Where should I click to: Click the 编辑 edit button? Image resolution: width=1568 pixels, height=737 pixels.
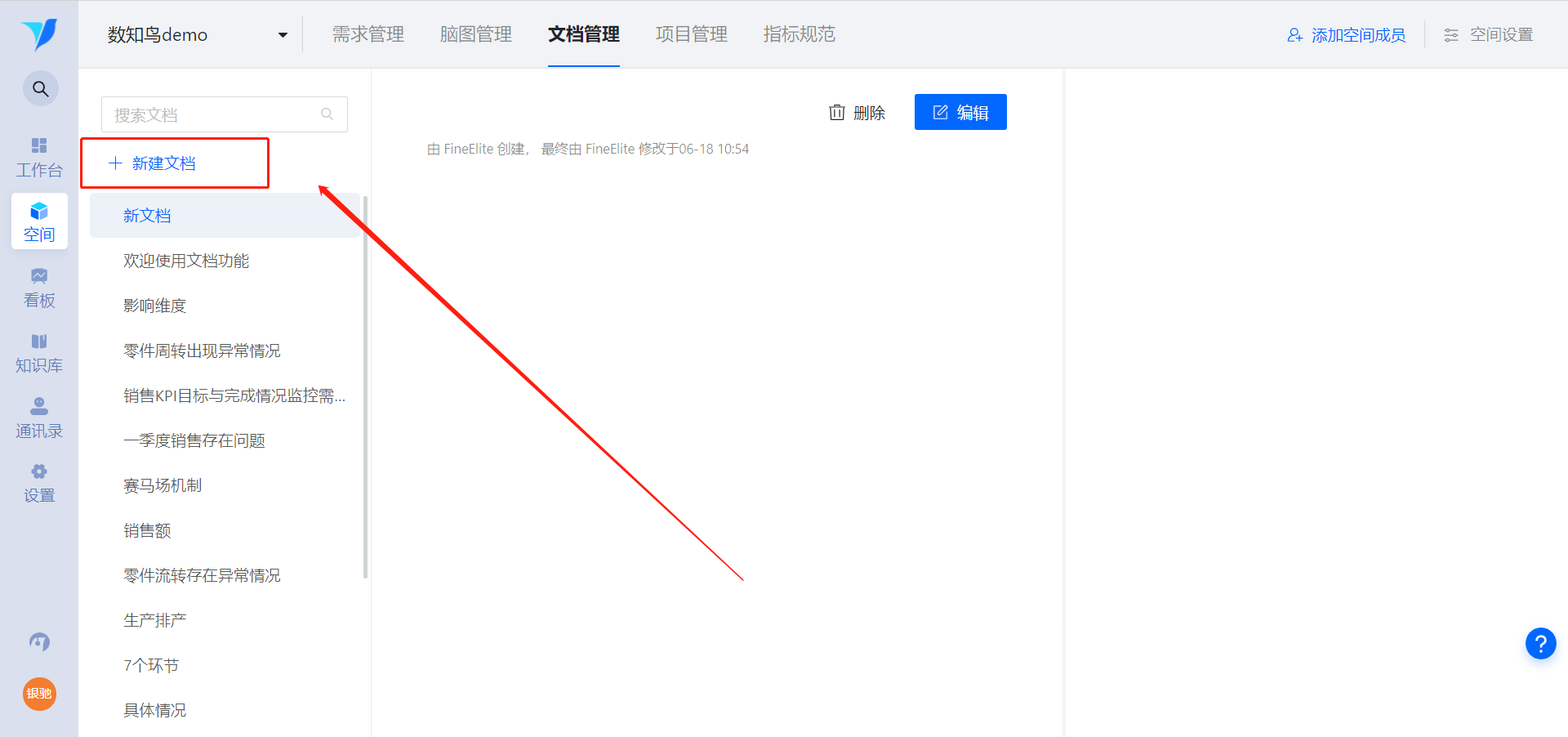[960, 112]
